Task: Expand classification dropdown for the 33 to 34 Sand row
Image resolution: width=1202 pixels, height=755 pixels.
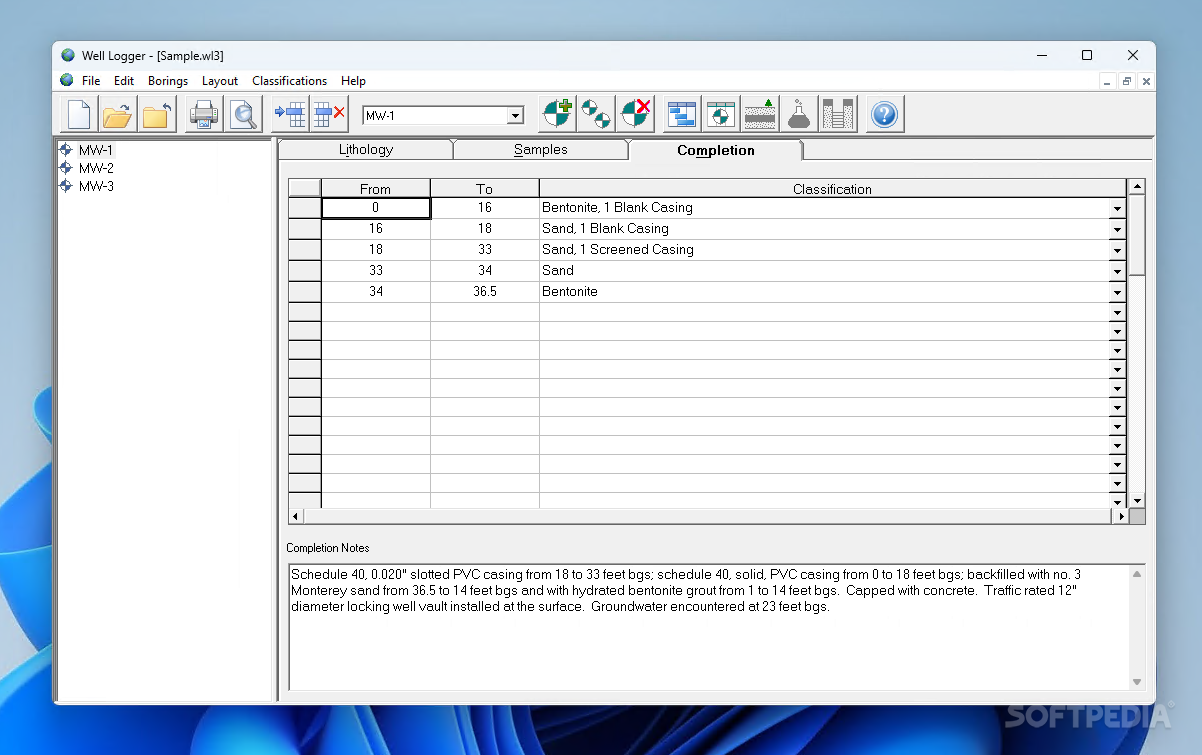Action: click(x=1117, y=271)
